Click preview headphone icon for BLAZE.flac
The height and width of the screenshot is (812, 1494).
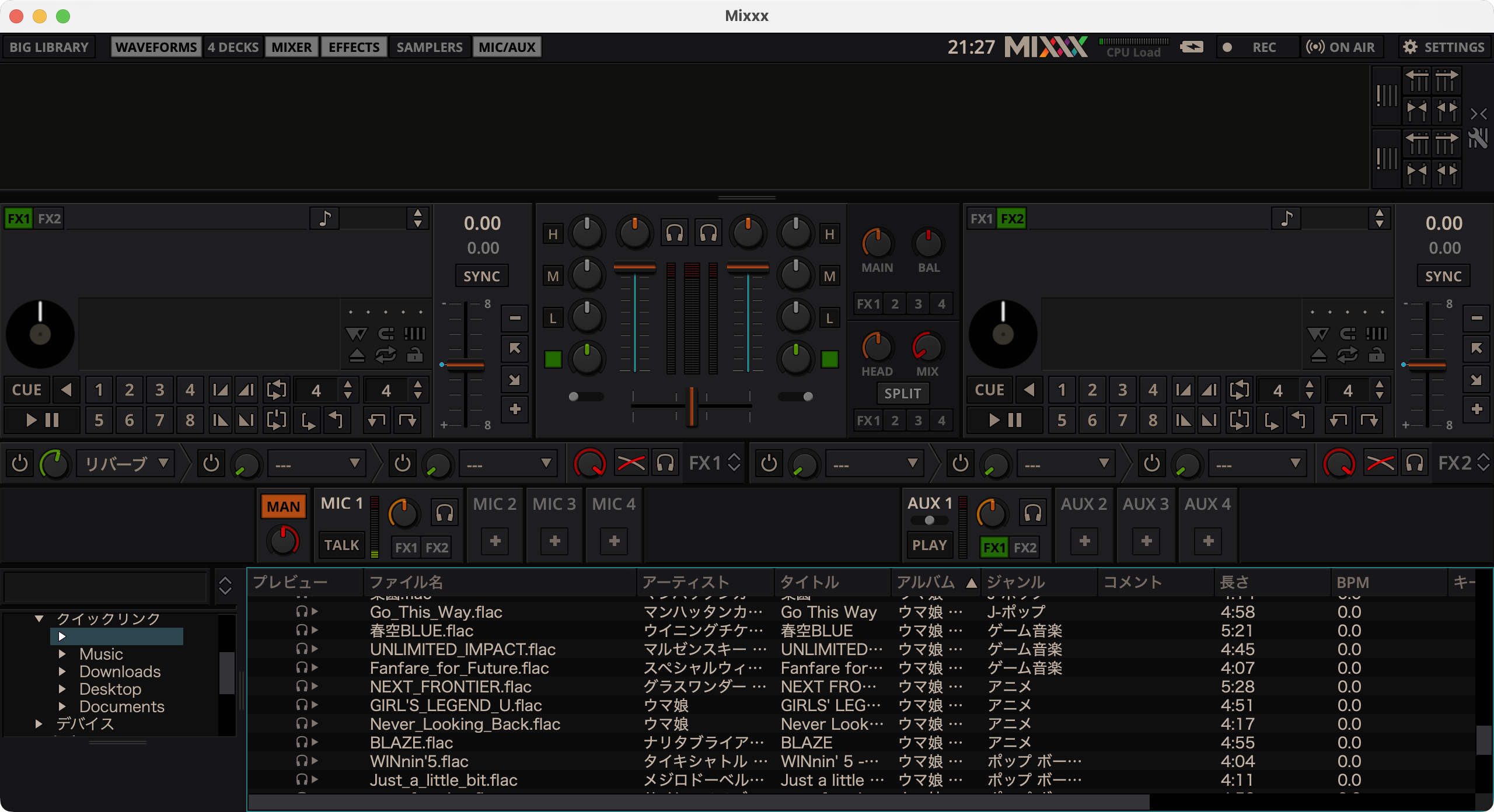point(302,742)
